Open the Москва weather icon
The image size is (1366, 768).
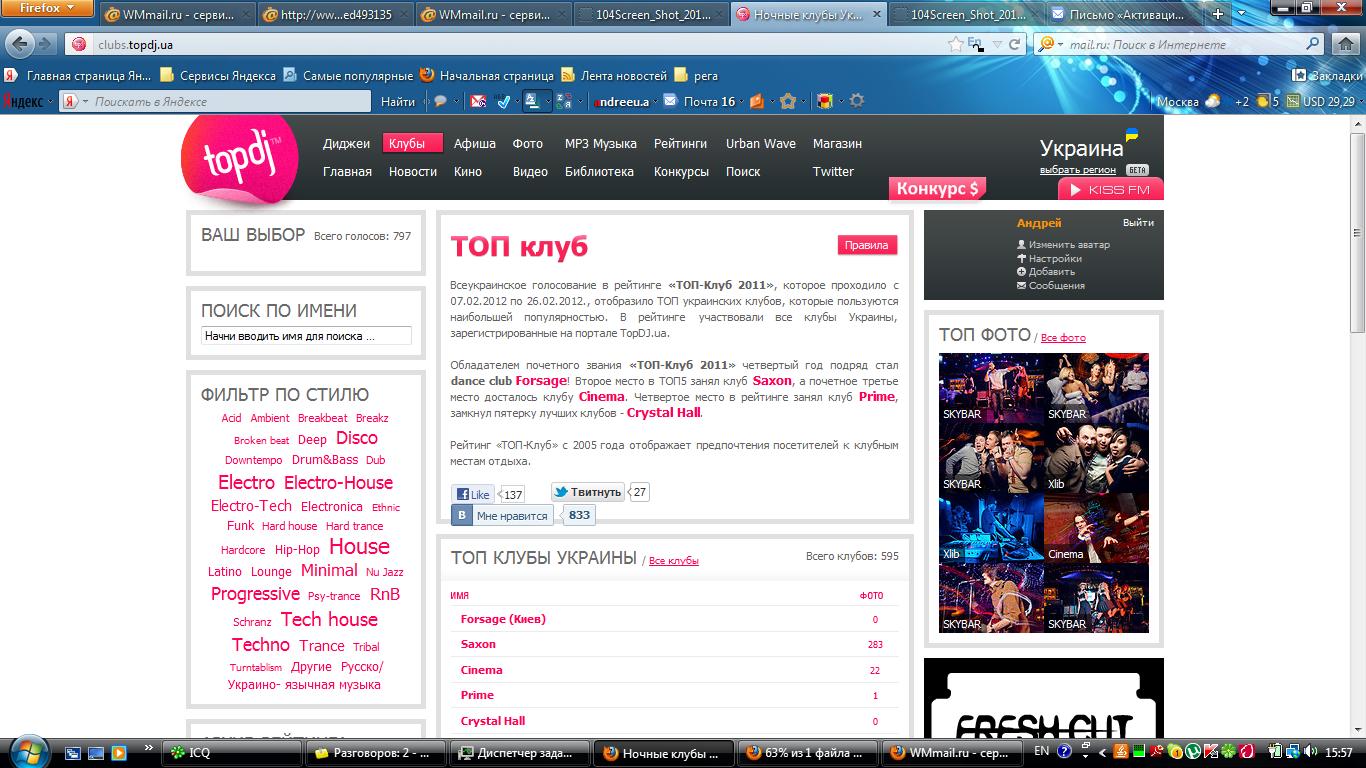pos(1213,101)
